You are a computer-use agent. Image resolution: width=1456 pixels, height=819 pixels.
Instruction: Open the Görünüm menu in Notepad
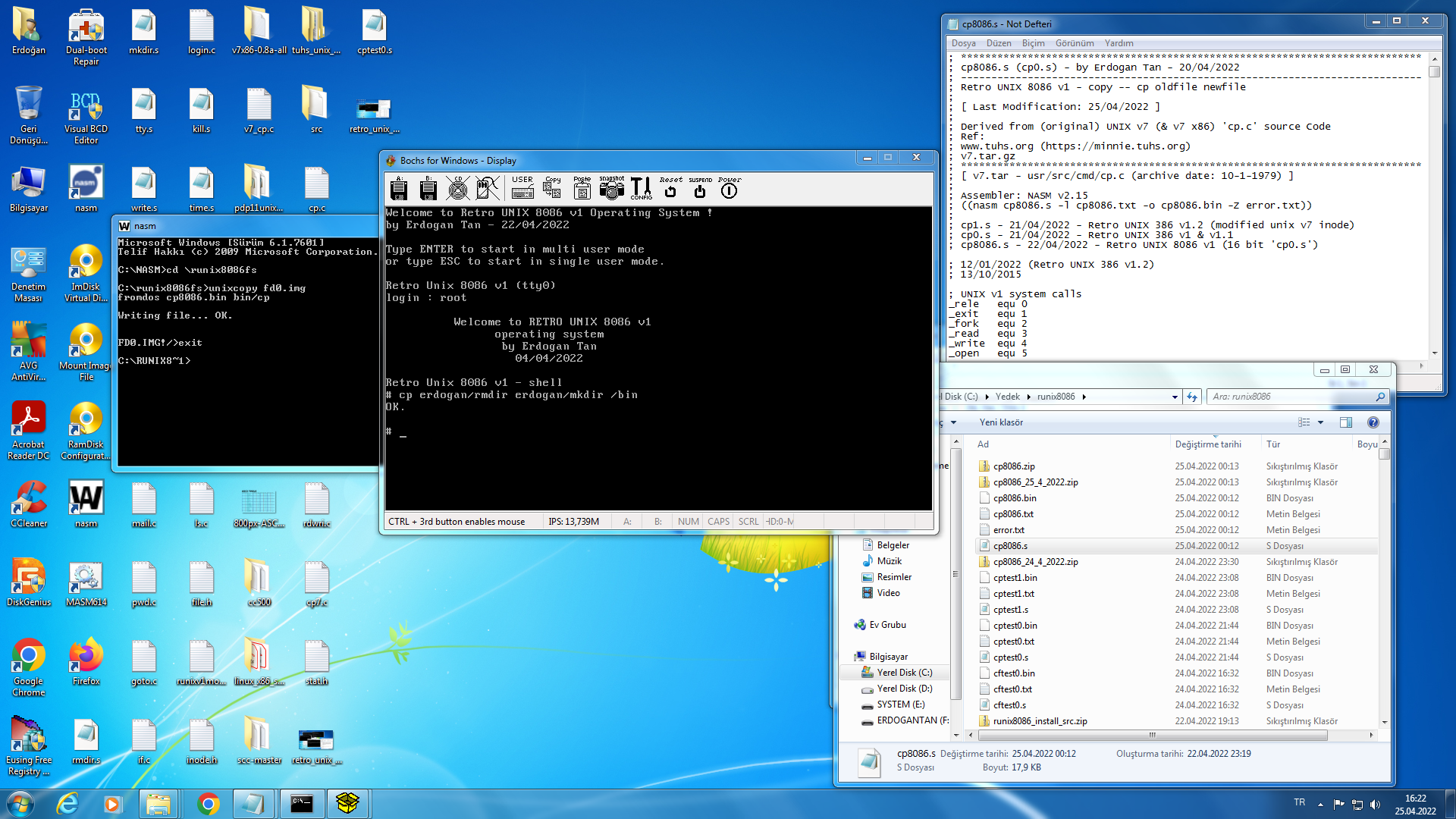click(x=1074, y=43)
